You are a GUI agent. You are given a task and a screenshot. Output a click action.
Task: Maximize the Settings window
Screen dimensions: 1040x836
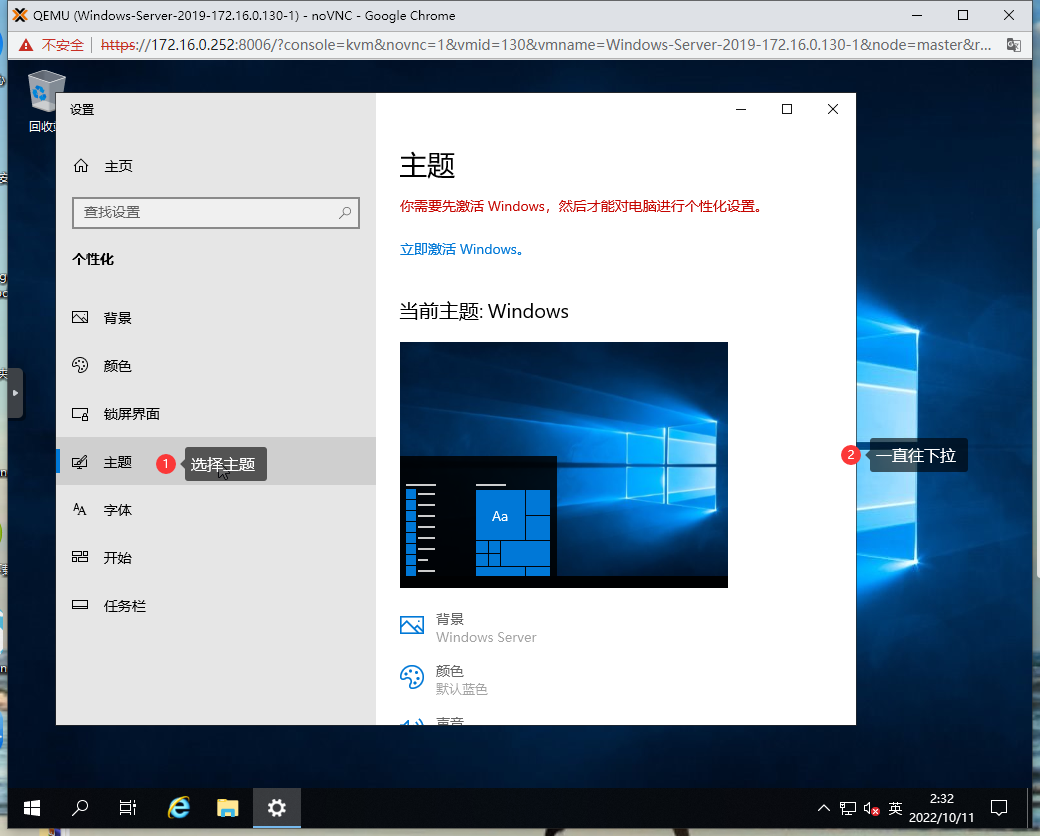tap(787, 109)
